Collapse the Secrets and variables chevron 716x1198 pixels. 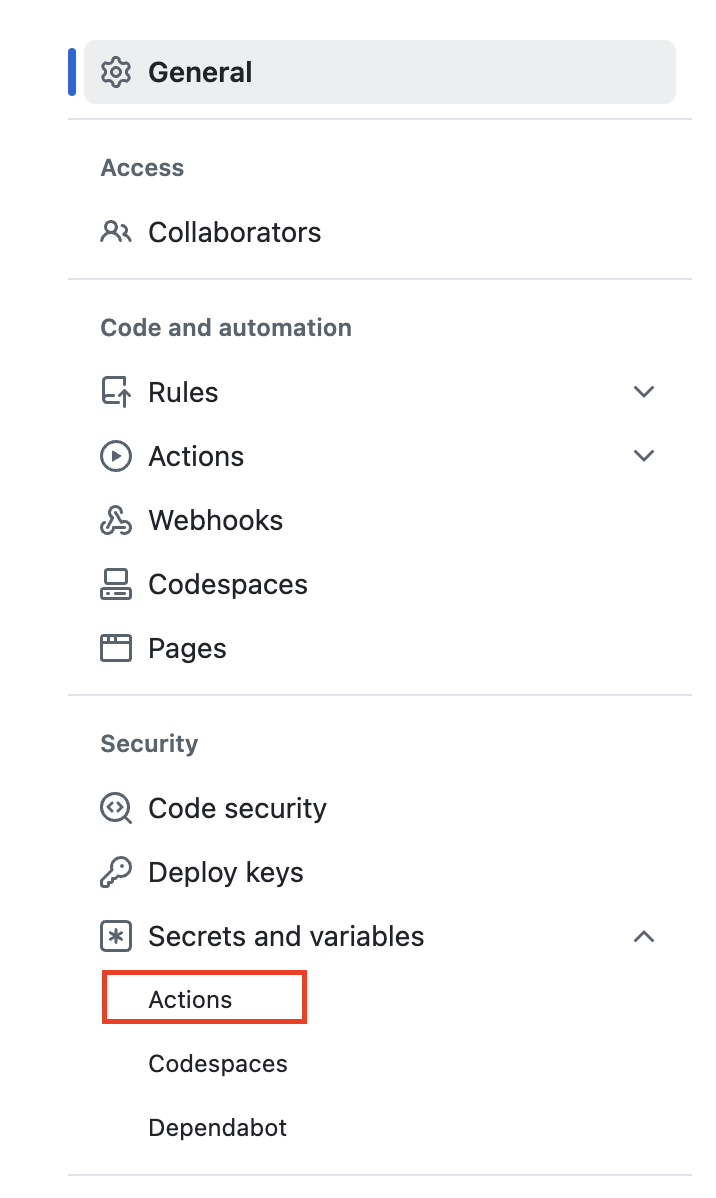(644, 936)
